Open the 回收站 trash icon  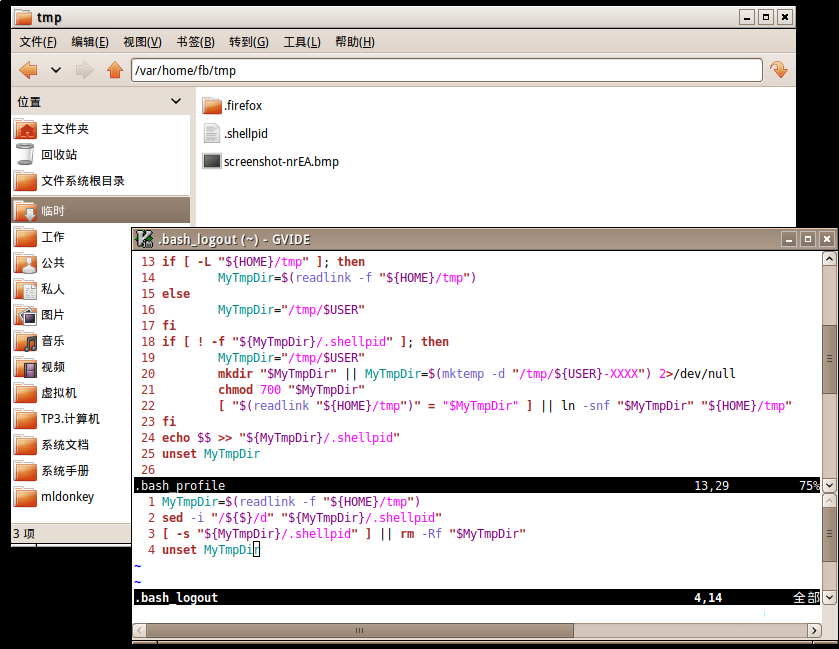pyautogui.click(x=26, y=155)
